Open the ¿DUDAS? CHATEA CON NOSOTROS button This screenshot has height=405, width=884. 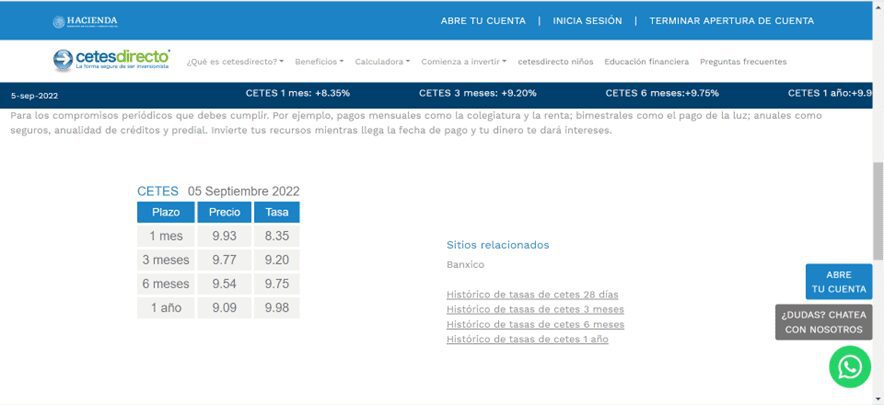click(x=823, y=322)
